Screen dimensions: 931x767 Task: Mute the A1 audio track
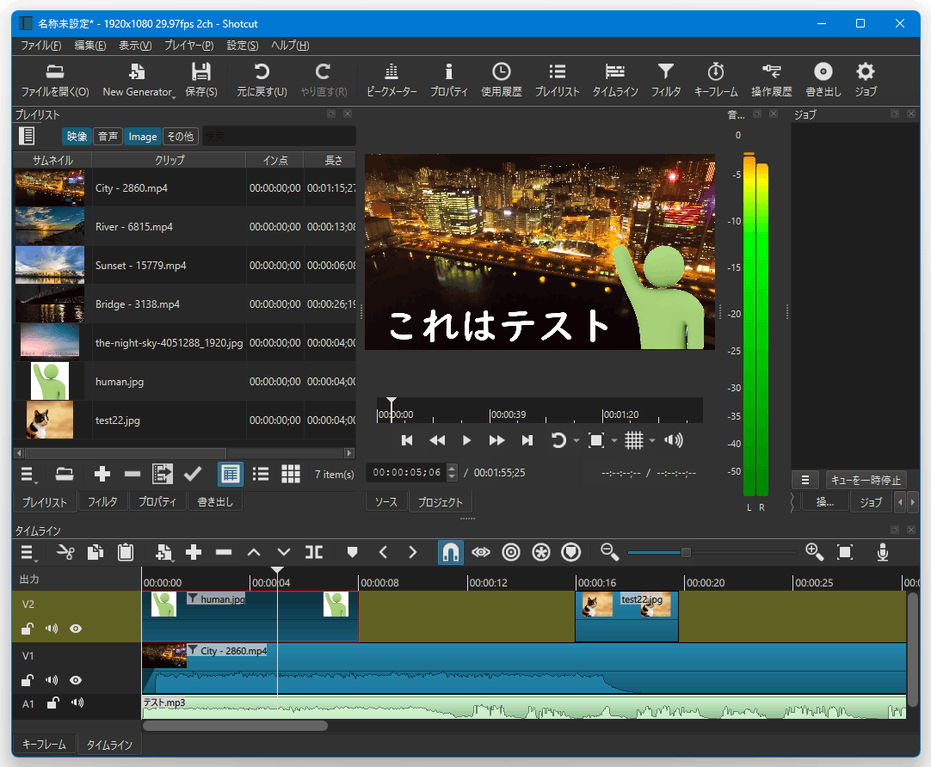click(x=78, y=703)
